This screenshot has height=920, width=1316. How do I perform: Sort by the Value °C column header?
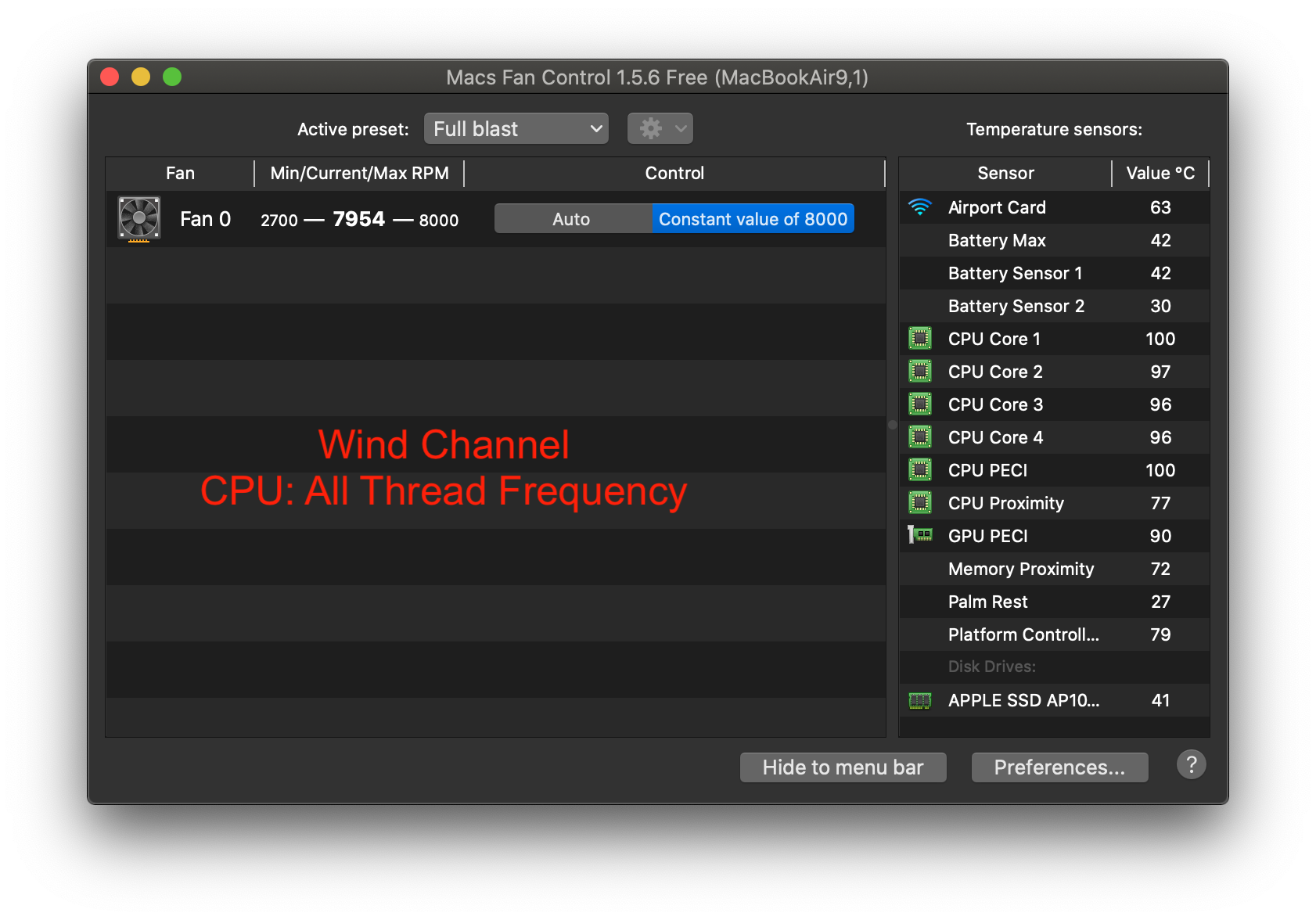[1160, 174]
